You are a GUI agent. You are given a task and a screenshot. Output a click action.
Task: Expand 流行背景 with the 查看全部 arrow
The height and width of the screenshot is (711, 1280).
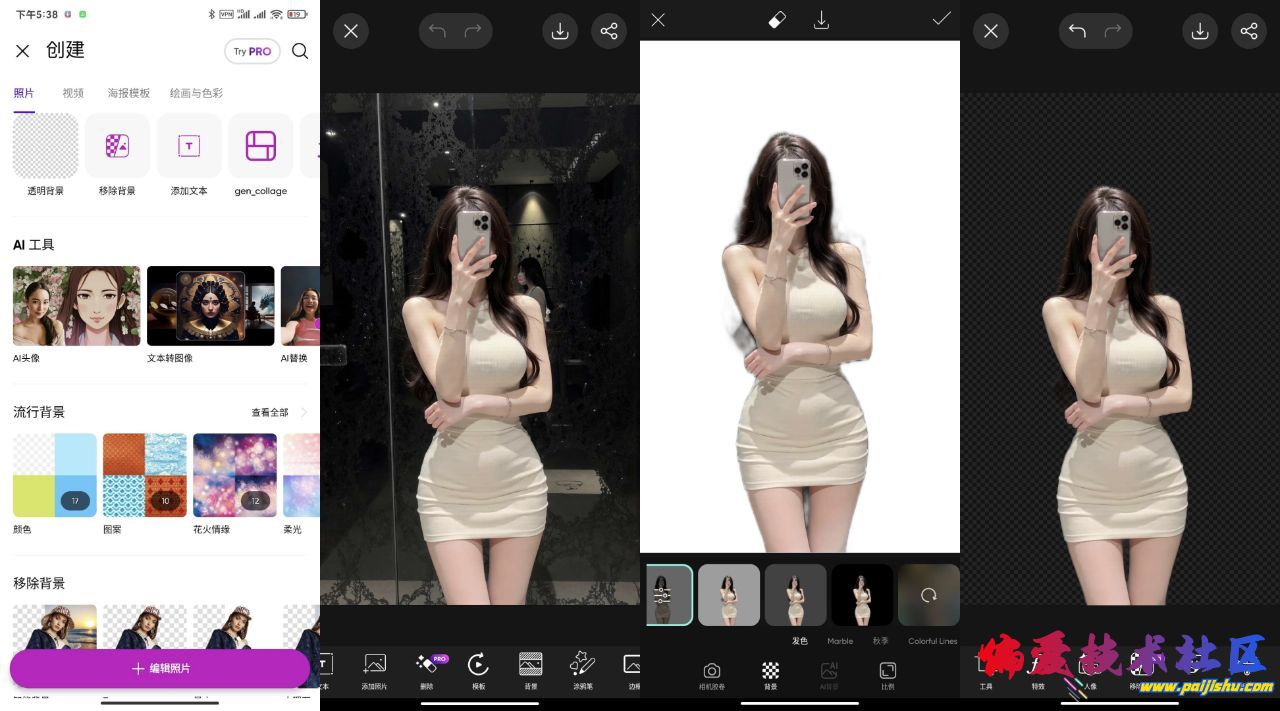pyautogui.click(x=304, y=412)
